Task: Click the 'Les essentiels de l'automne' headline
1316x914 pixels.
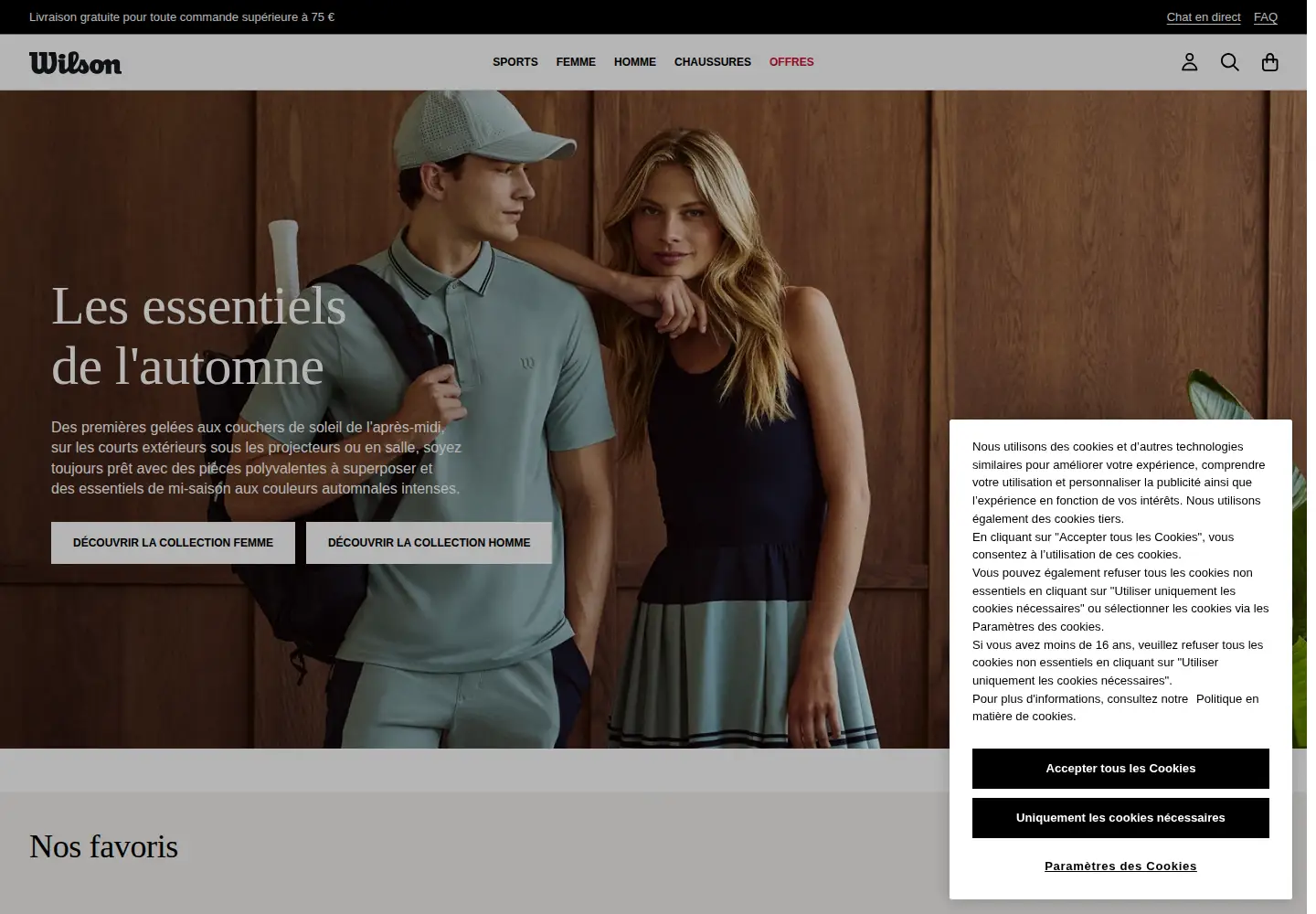Action: (x=198, y=336)
